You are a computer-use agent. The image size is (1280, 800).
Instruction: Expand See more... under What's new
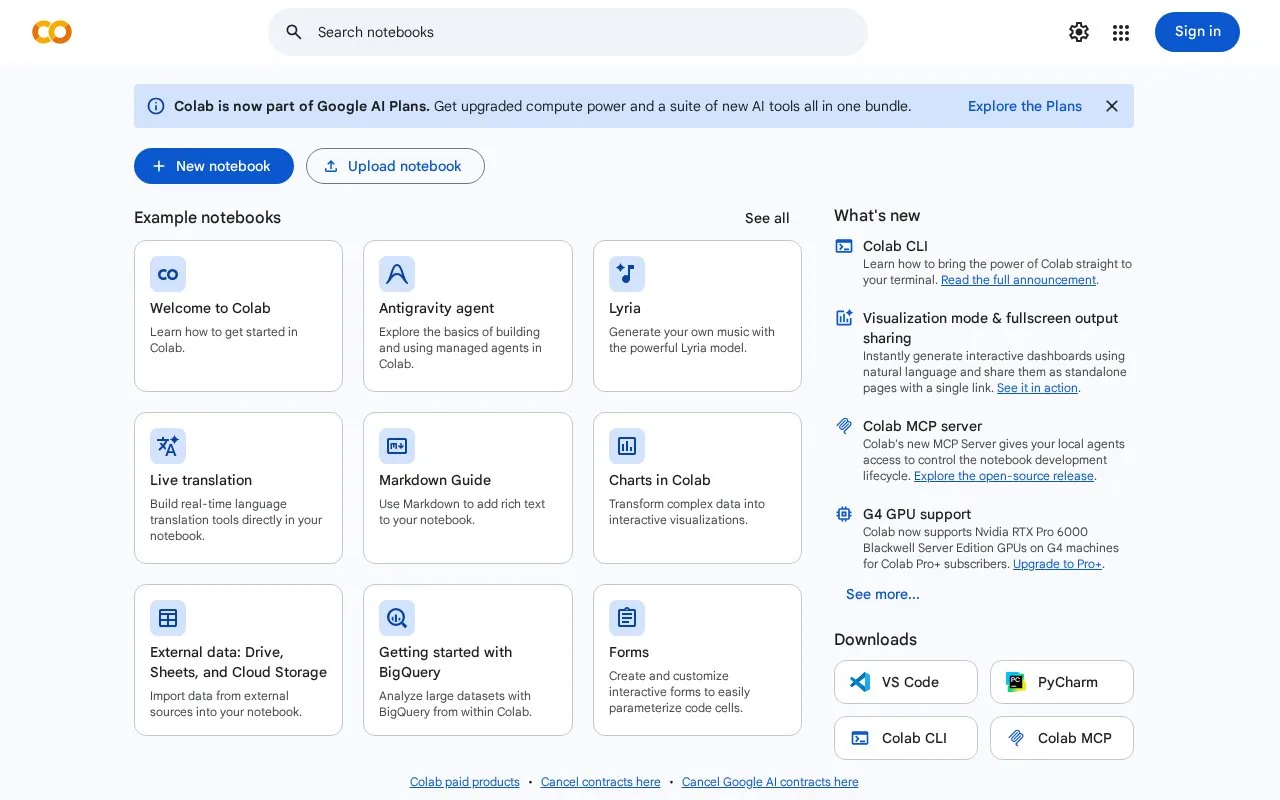pos(883,594)
